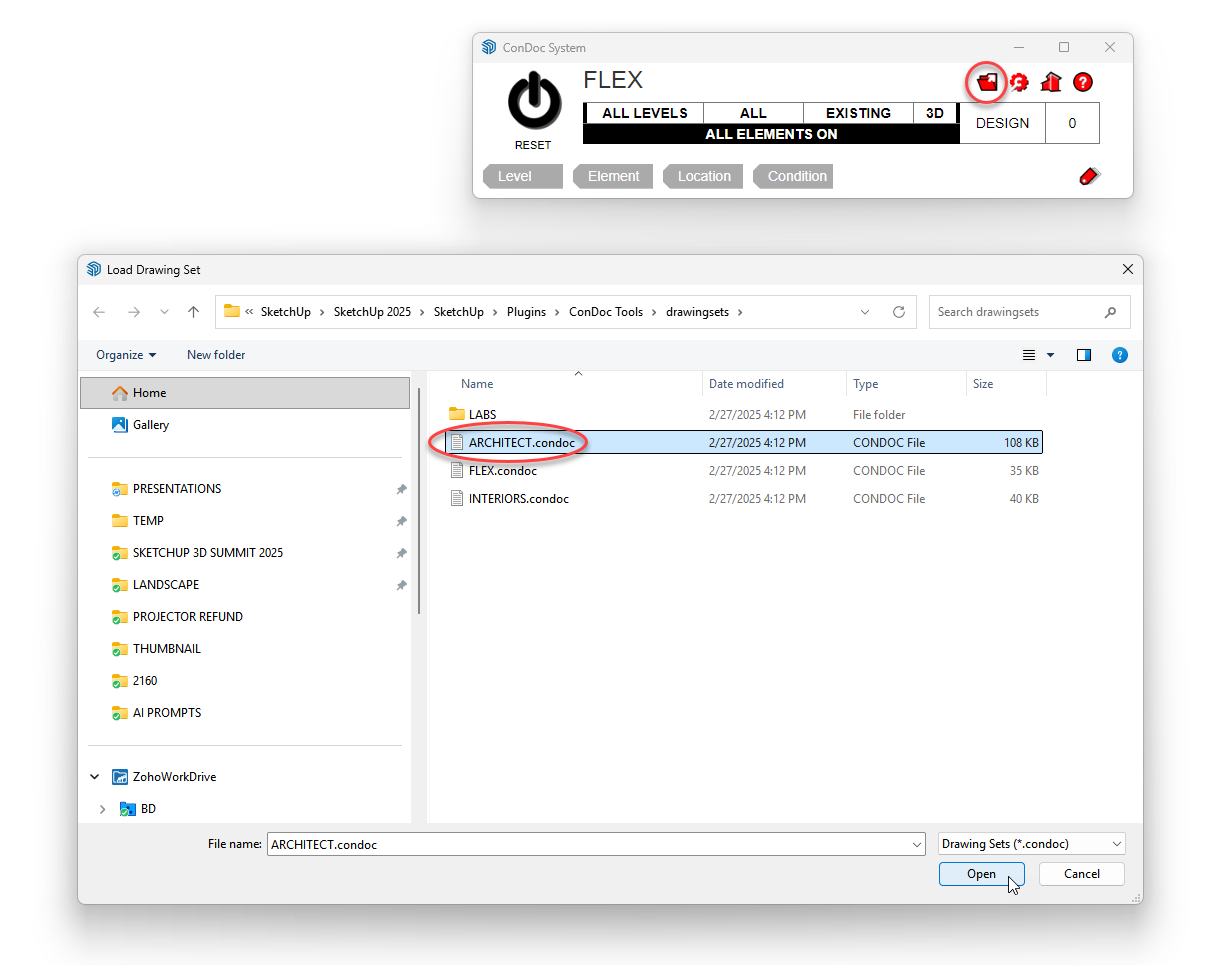Open ConDoc help with the red question mark
The height and width of the screenshot is (965, 1215).
tap(1083, 82)
